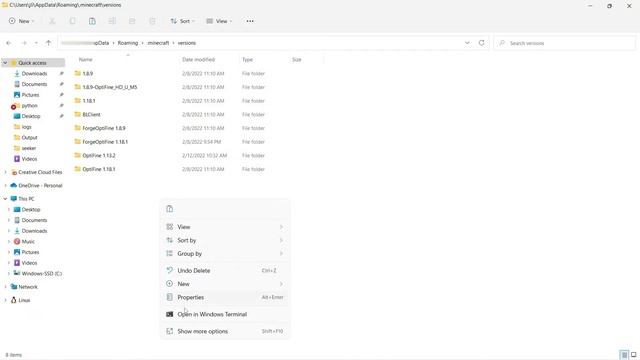Screen dimensions: 640x360
Task: Select the ForgeOptiFine 1.18.1 folder
Action: click(105, 142)
